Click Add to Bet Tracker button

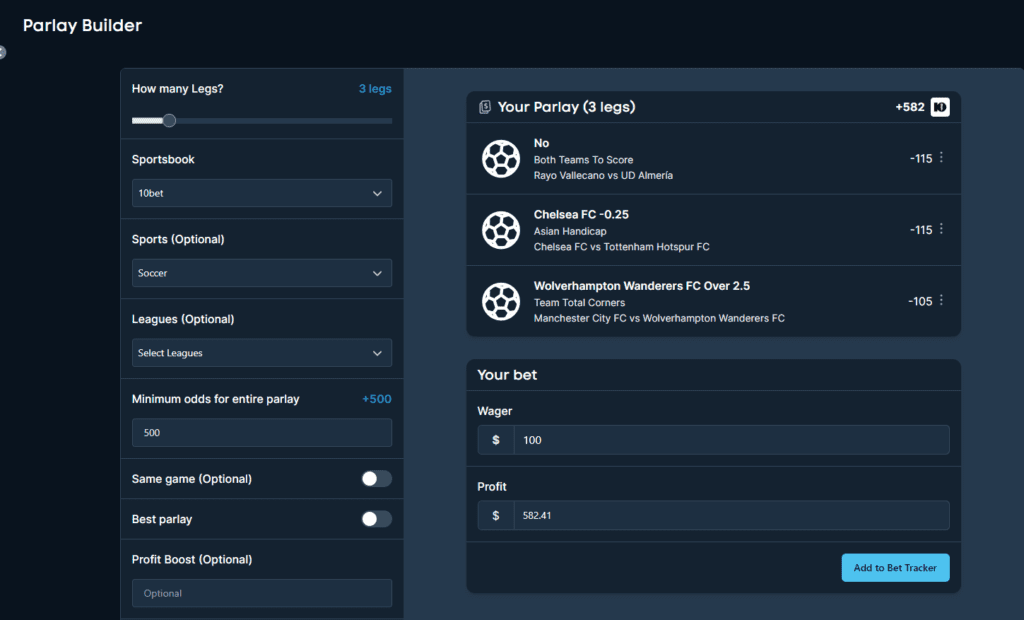tap(895, 568)
